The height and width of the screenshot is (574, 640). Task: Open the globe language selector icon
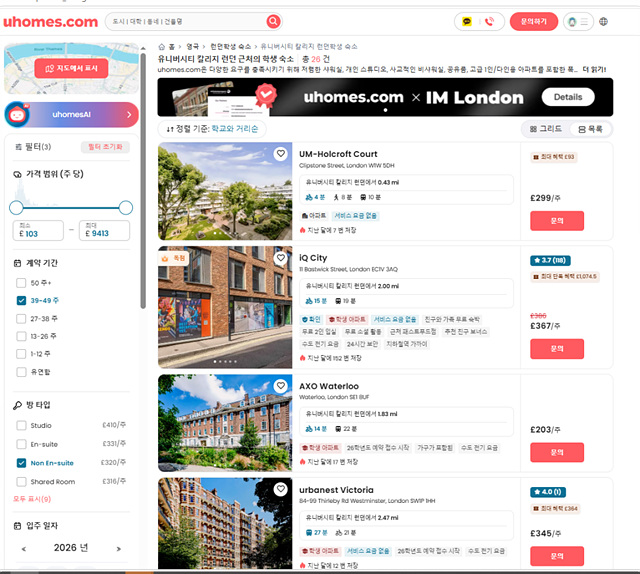[x=603, y=21]
